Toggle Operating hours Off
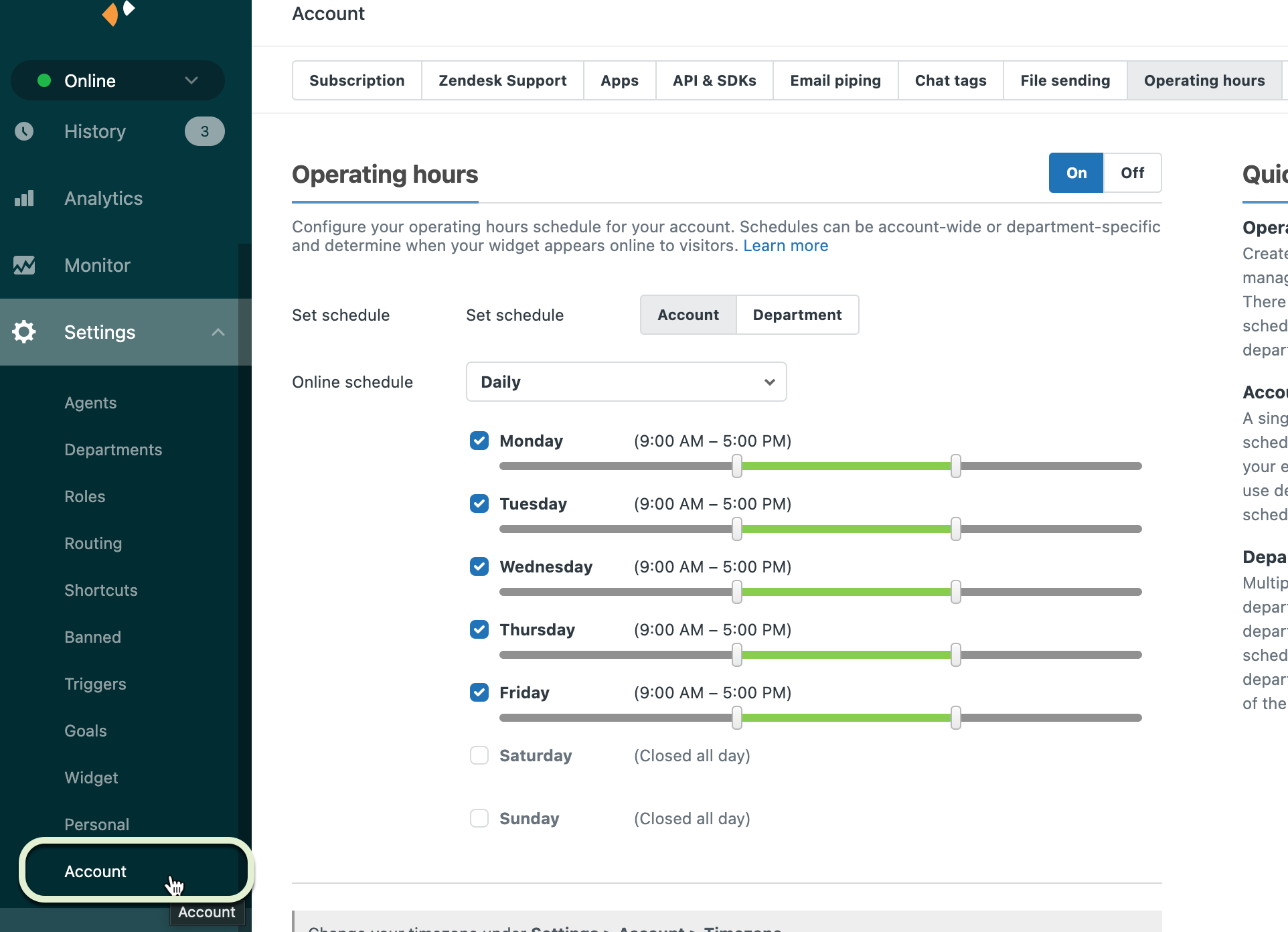Image resolution: width=1288 pixels, height=932 pixels. (1133, 173)
